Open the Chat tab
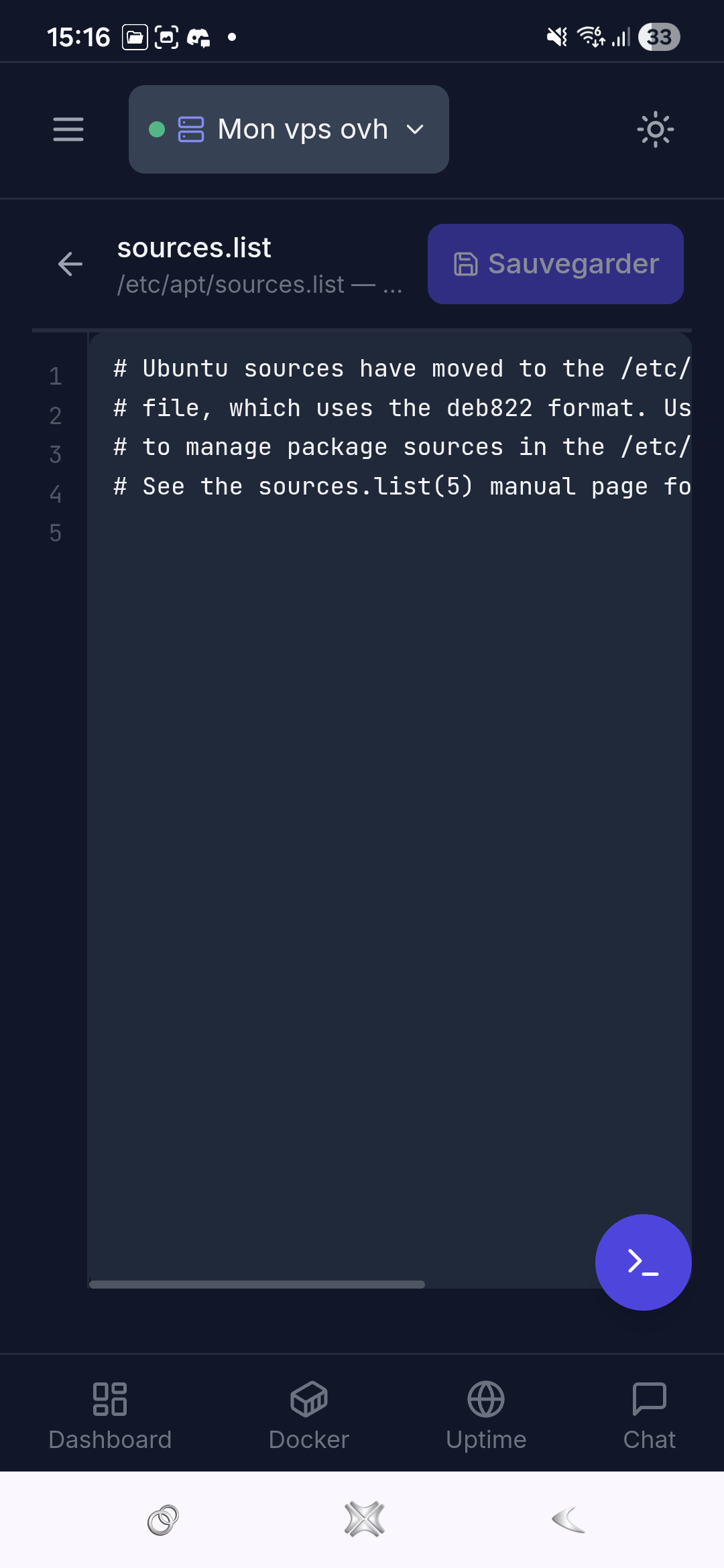This screenshot has height=1568, width=724. (x=649, y=1415)
